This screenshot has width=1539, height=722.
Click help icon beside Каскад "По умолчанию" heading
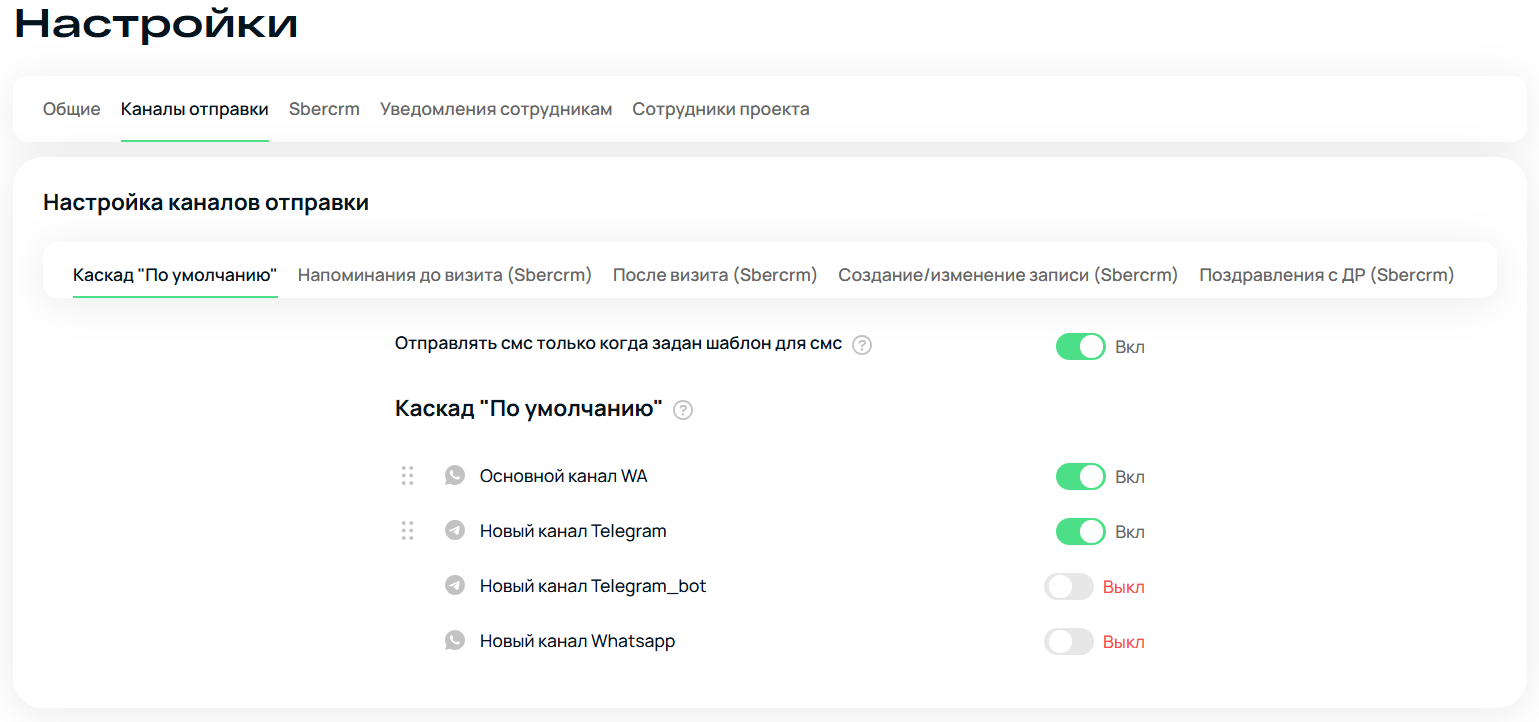click(683, 410)
